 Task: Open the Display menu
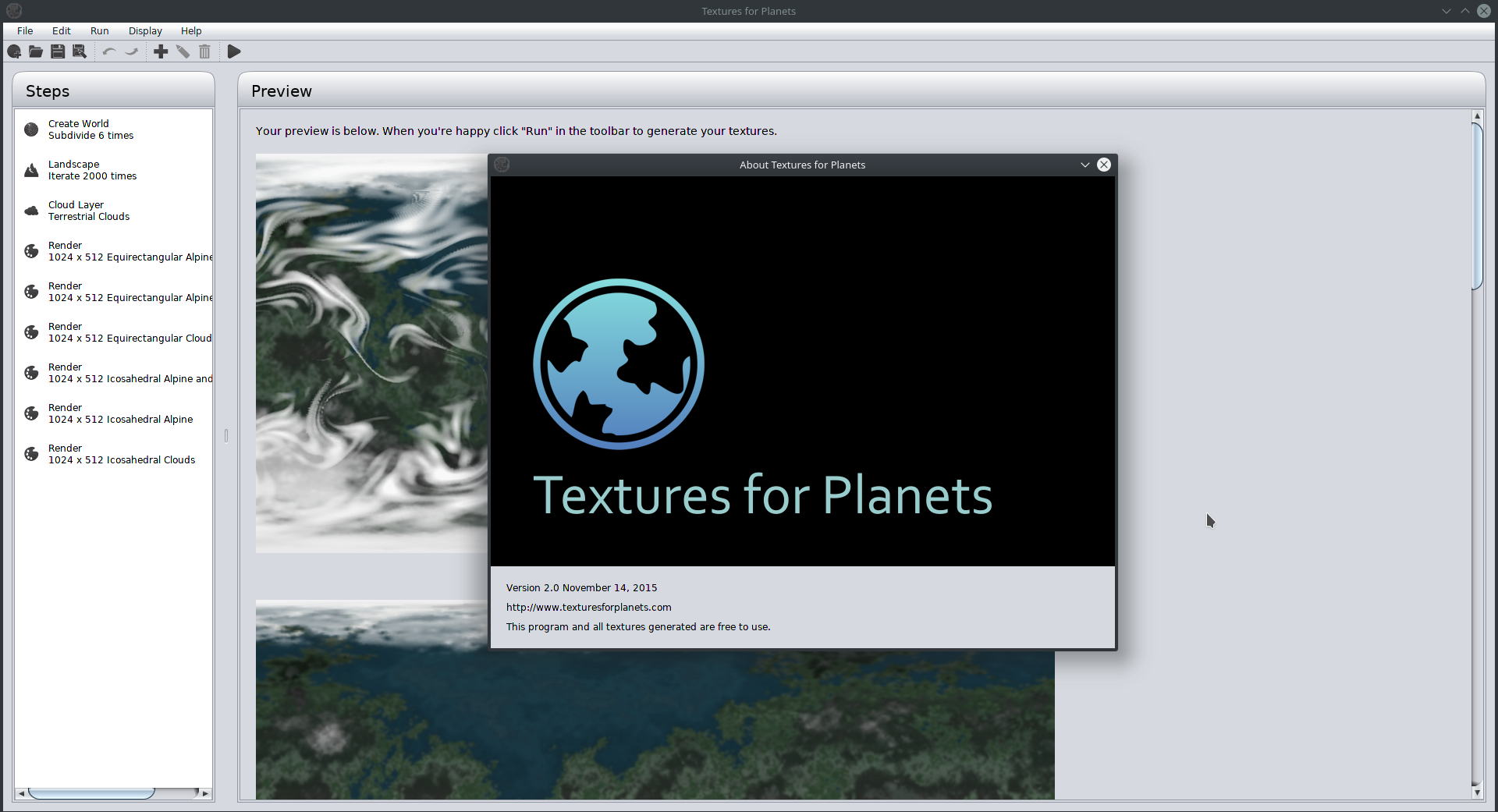(145, 31)
